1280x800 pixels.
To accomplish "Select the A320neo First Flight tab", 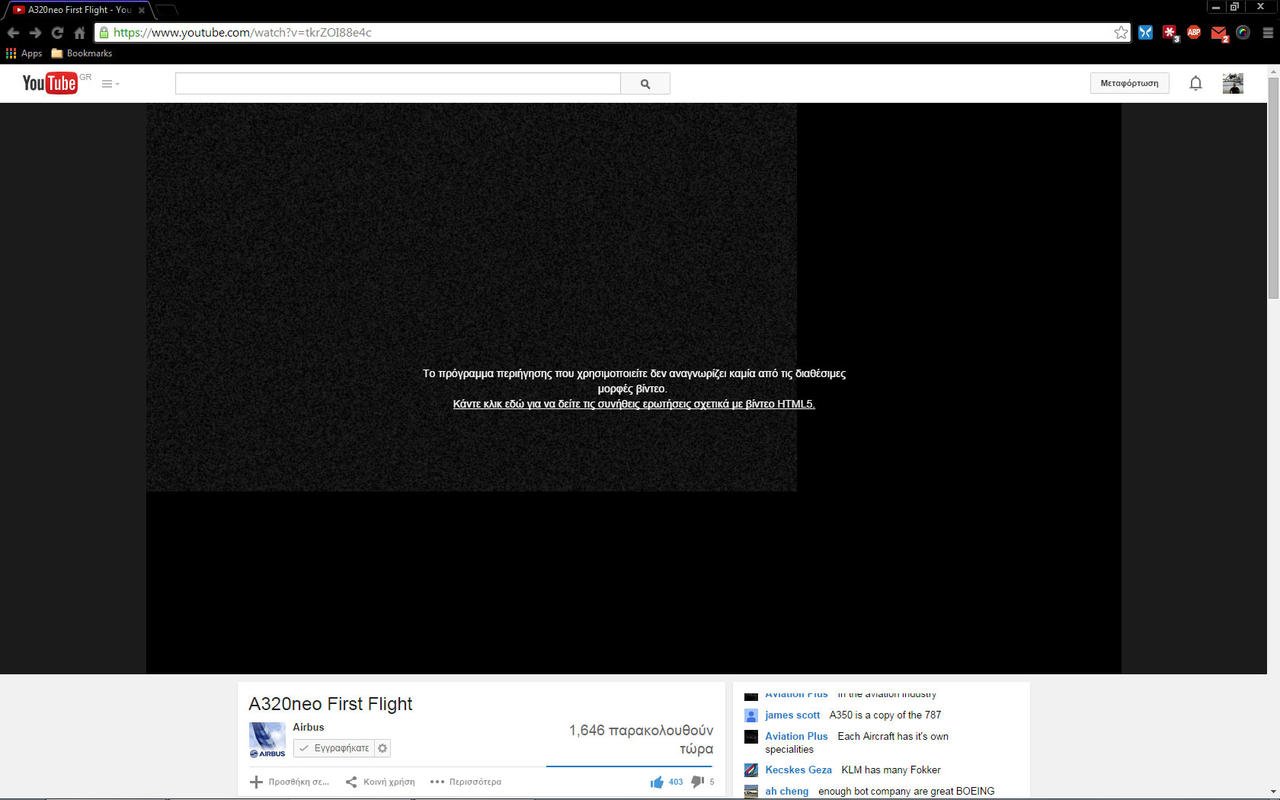I will point(77,9).
